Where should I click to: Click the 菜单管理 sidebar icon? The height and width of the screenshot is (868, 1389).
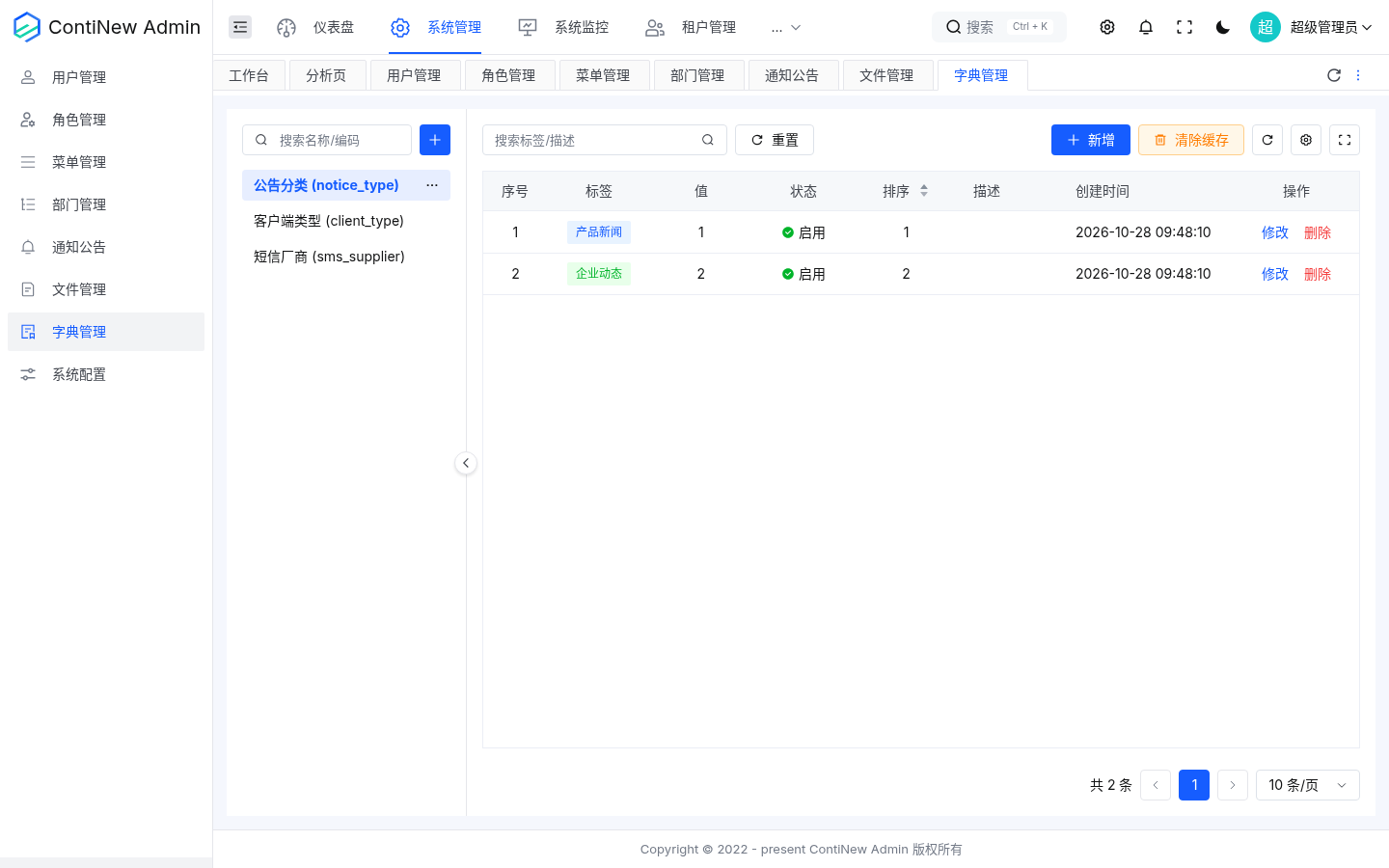coord(28,162)
